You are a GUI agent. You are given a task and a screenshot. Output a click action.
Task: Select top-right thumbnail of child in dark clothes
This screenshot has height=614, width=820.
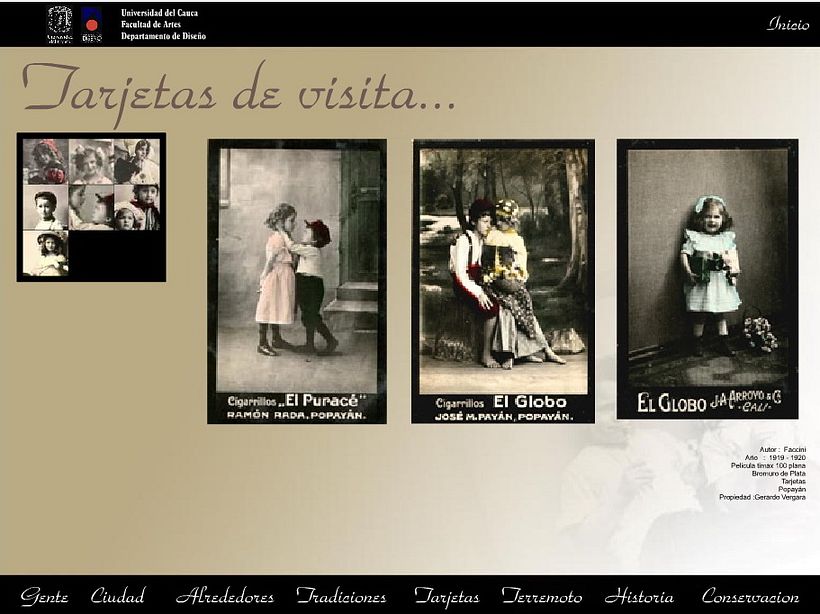click(137, 161)
